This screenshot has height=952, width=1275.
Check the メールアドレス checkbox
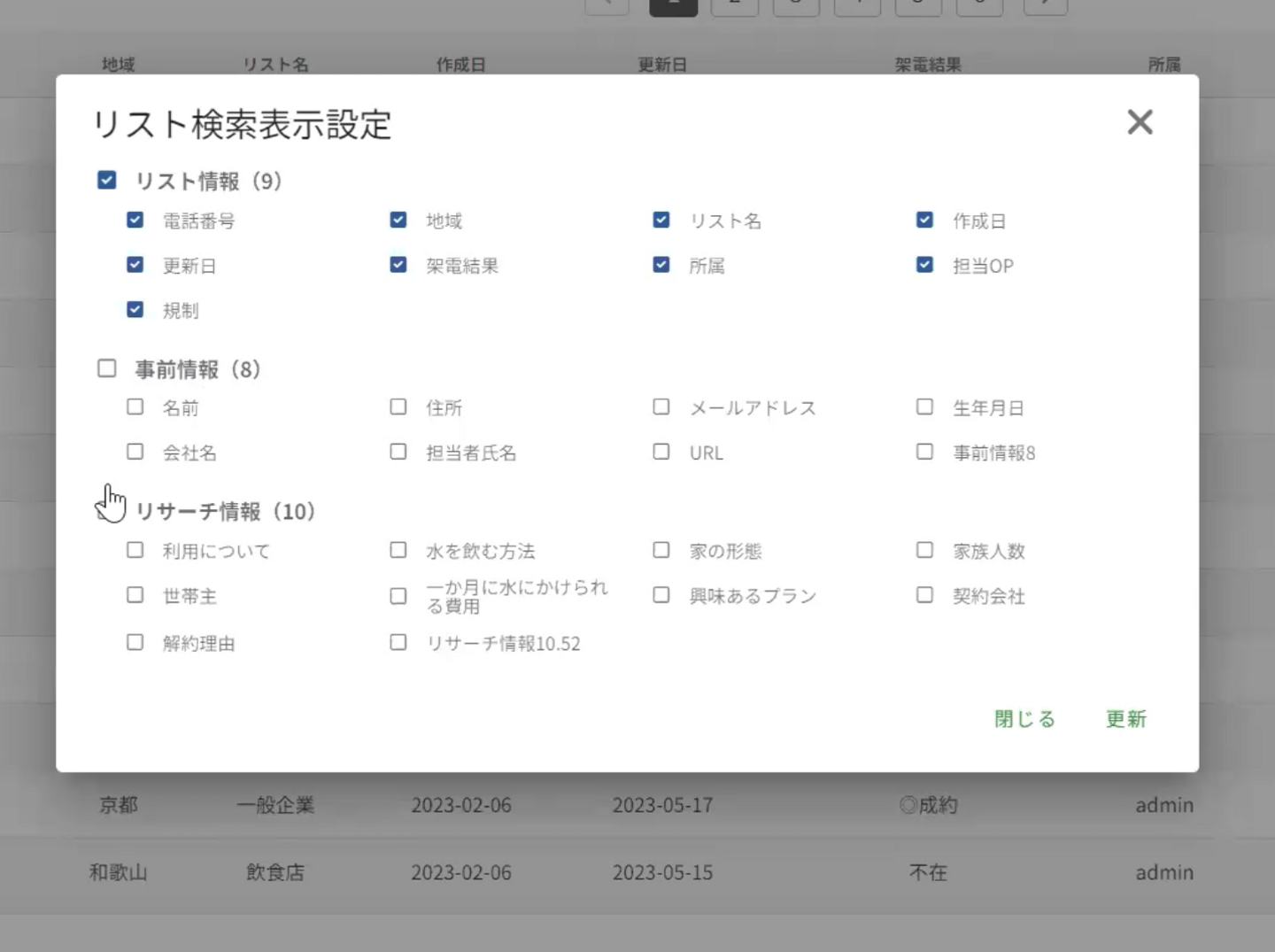(x=661, y=406)
